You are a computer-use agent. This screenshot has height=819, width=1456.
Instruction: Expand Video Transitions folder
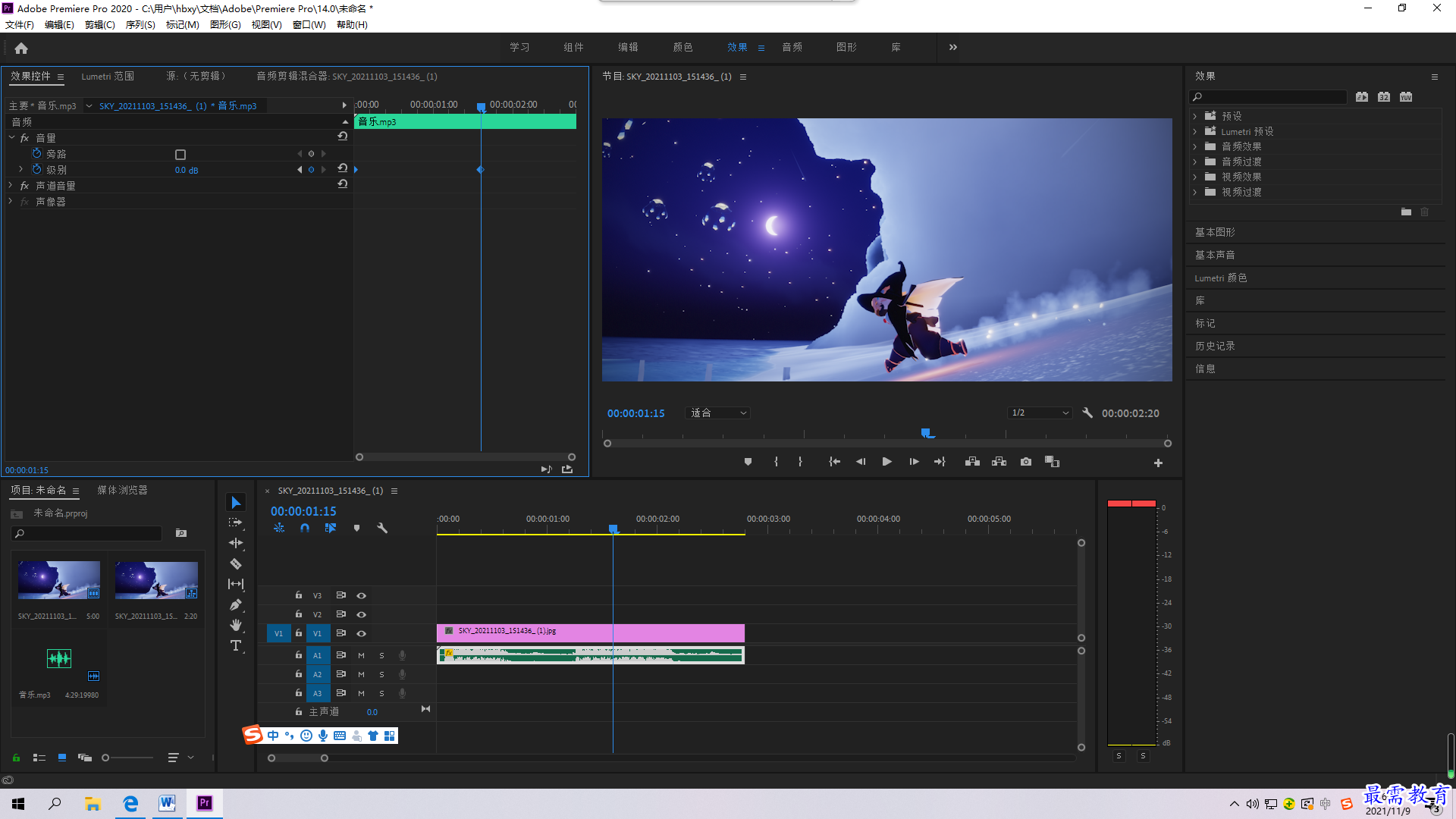pos(1195,192)
